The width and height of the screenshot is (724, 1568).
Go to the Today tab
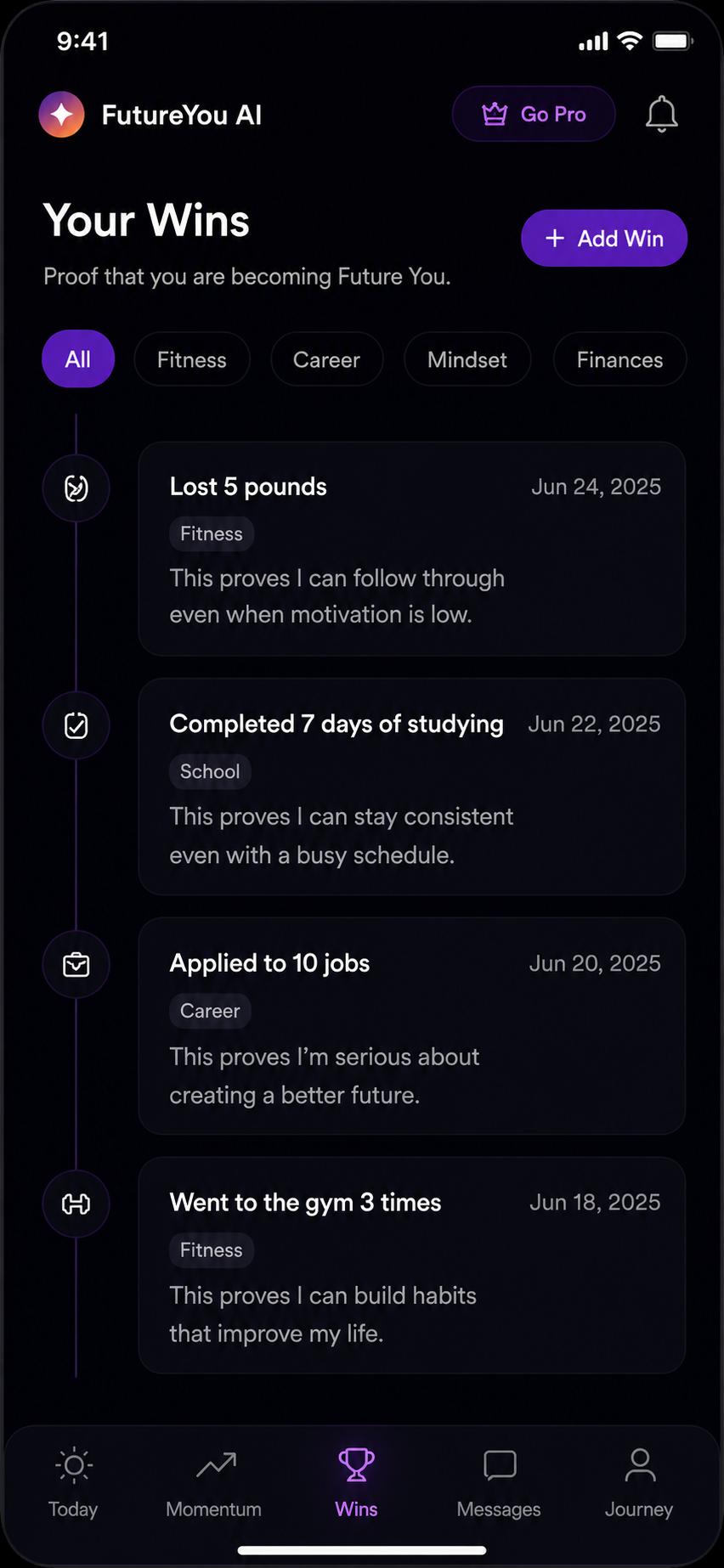[73, 1482]
